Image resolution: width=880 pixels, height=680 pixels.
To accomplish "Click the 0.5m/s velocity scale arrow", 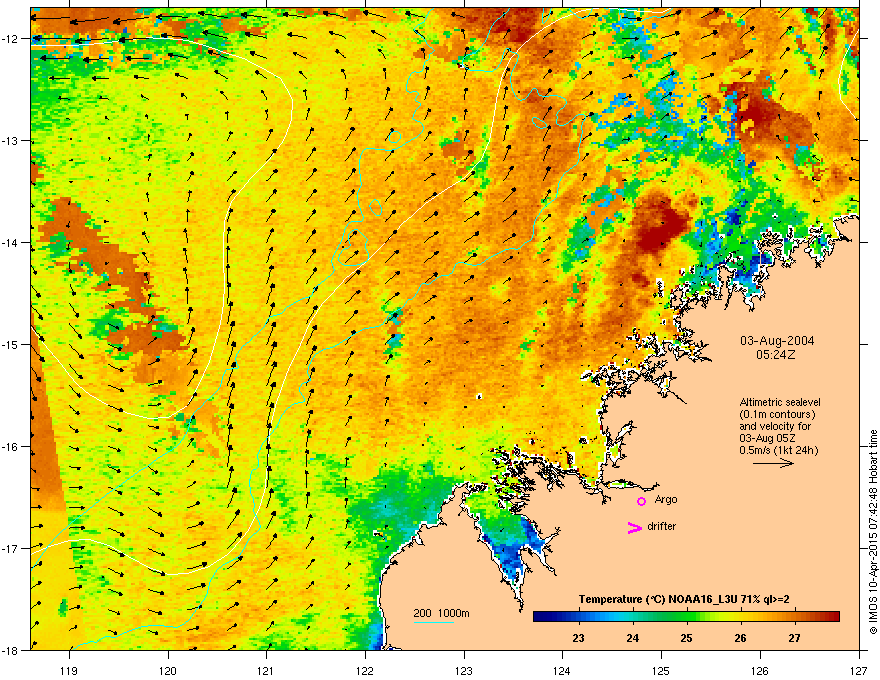I will [x=773, y=463].
